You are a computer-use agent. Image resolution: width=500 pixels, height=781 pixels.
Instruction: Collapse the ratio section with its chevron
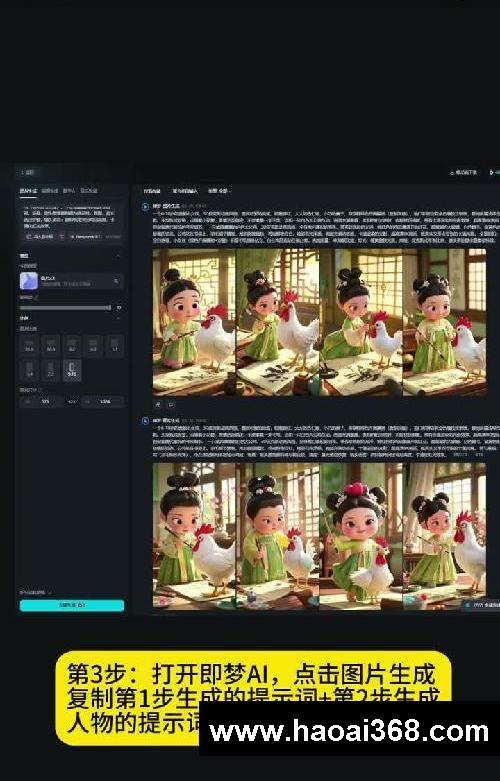(118, 318)
